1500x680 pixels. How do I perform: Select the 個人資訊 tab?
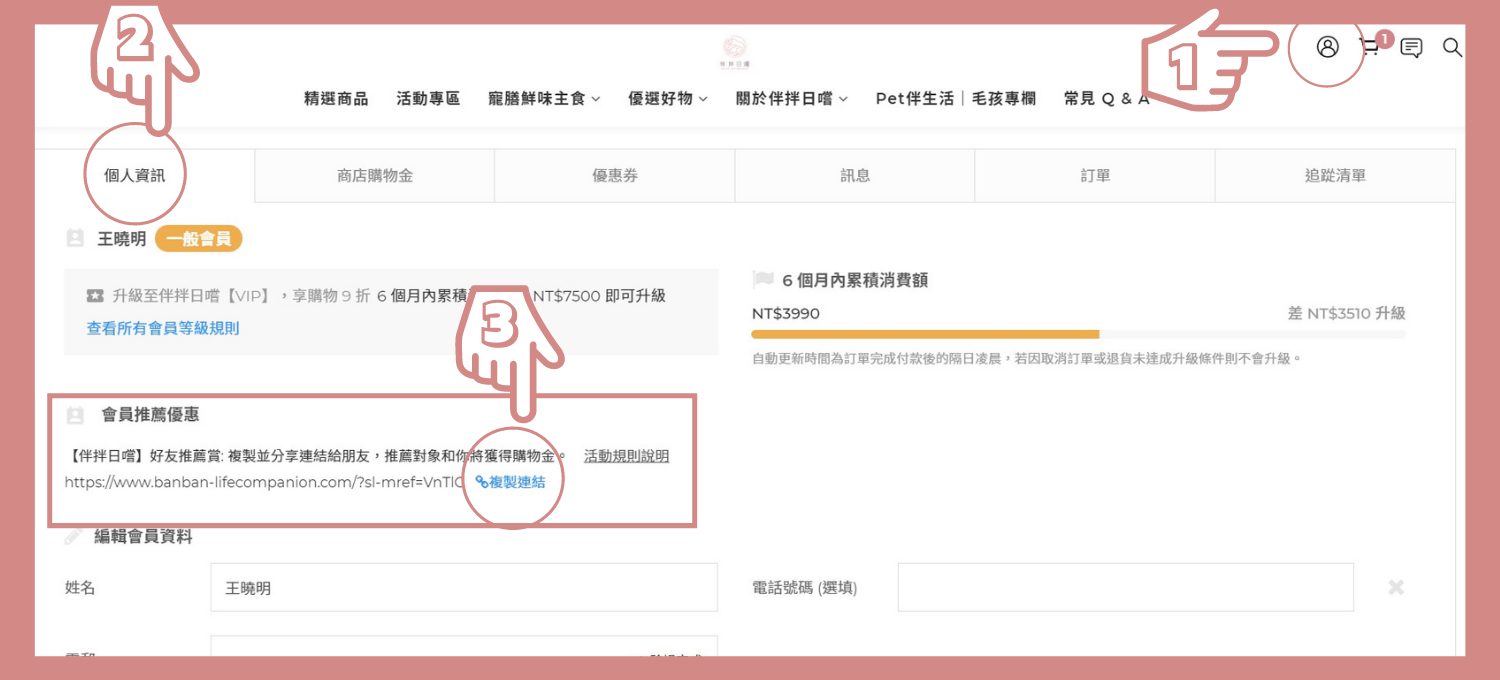pyautogui.click(x=135, y=176)
